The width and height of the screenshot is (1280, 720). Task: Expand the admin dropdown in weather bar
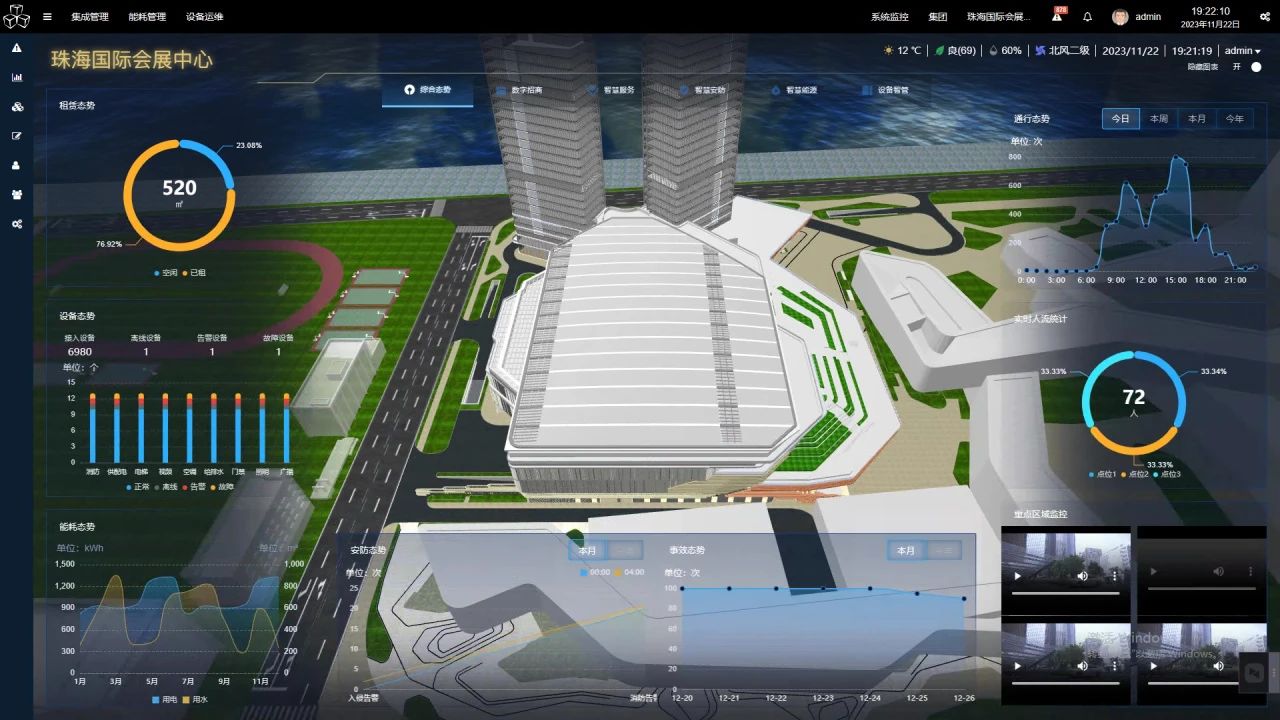tap(1242, 51)
